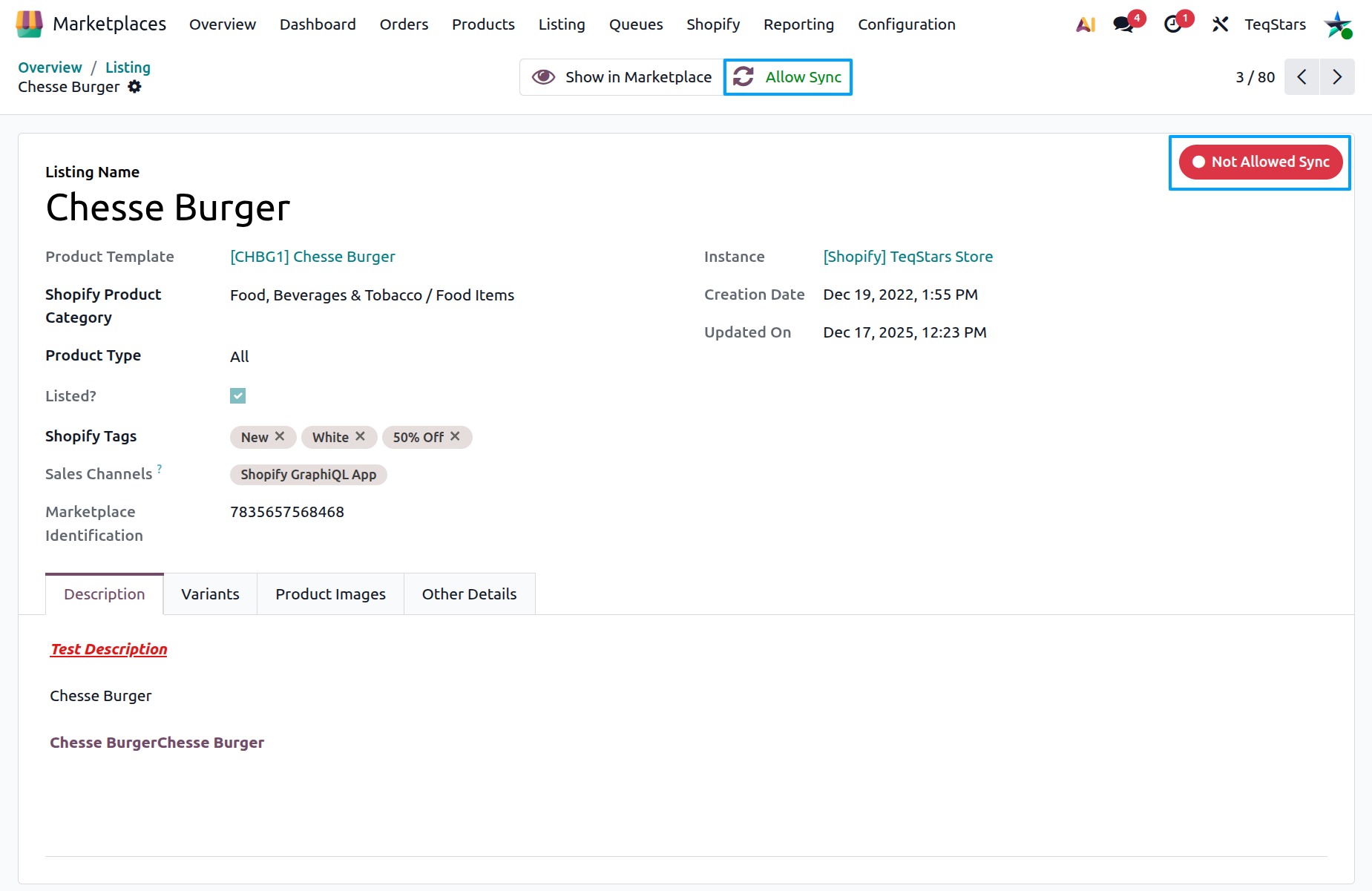Open the Marketplaces app home icon
Viewport: 1372px width, 891px height.
pos(29,24)
